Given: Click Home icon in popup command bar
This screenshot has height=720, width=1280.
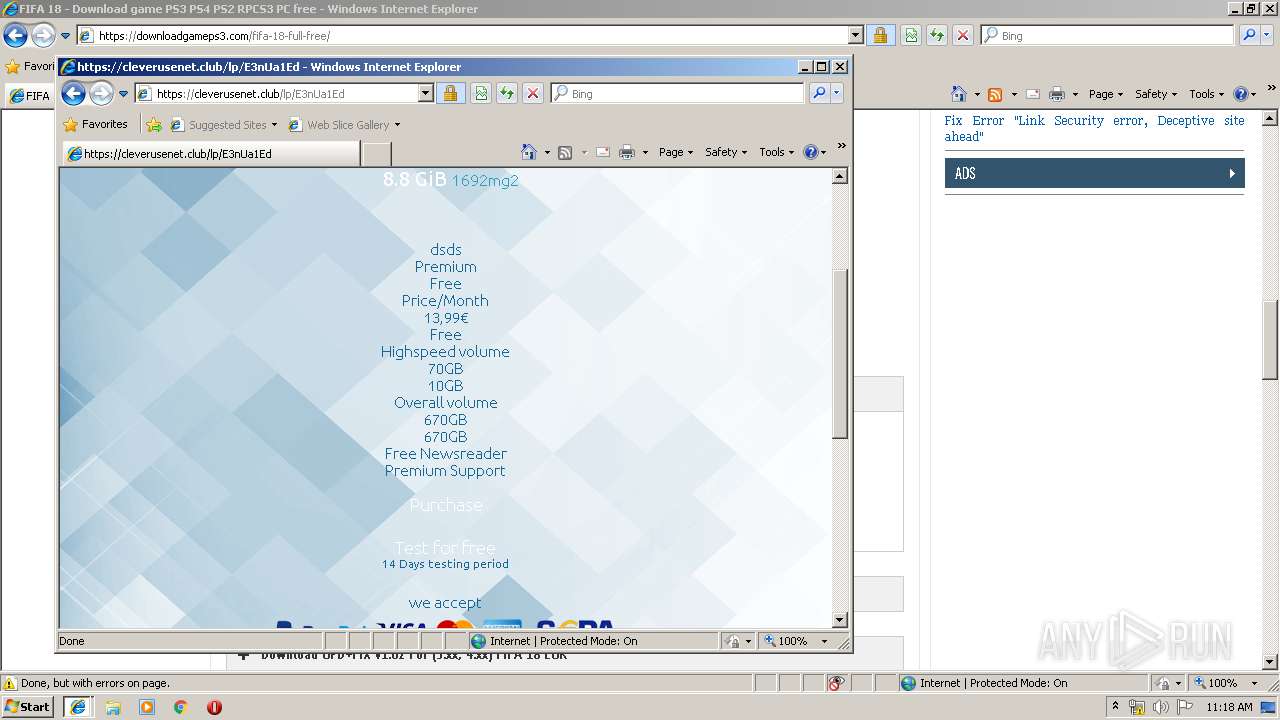Looking at the screenshot, I should click(529, 152).
